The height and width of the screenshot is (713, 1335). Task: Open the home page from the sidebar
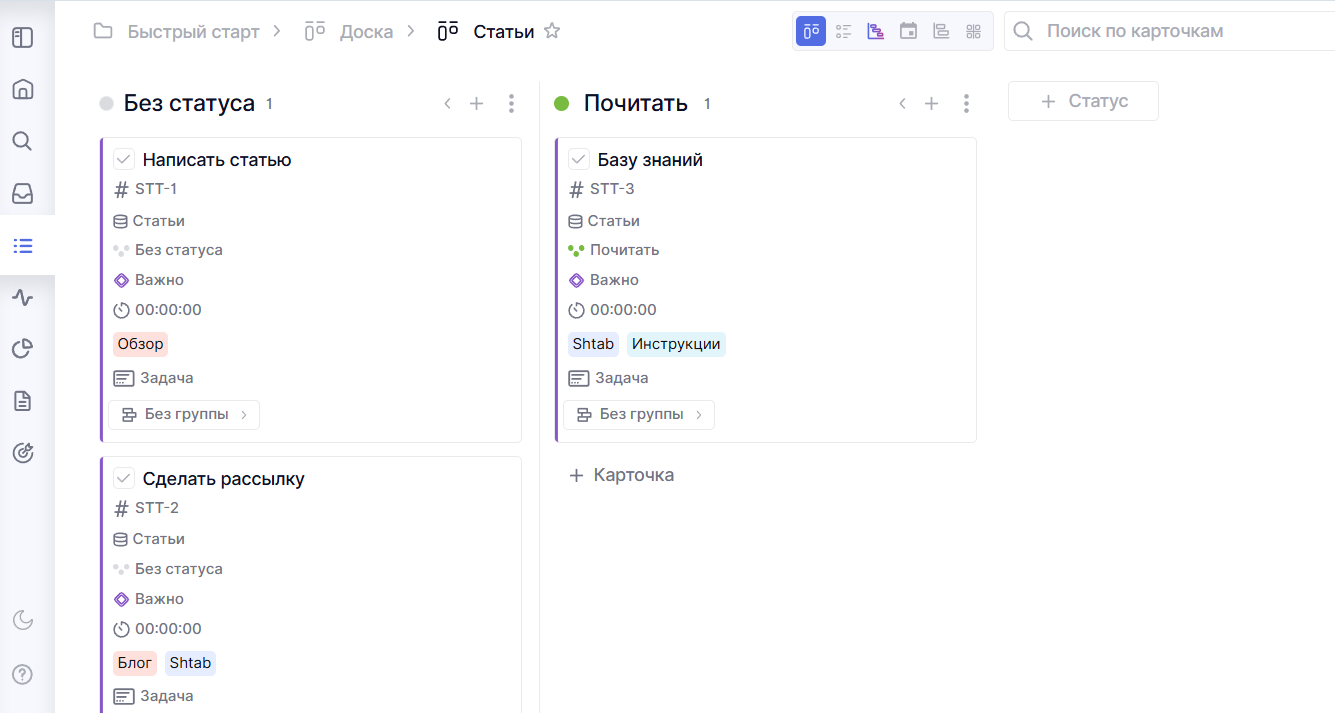(23, 89)
